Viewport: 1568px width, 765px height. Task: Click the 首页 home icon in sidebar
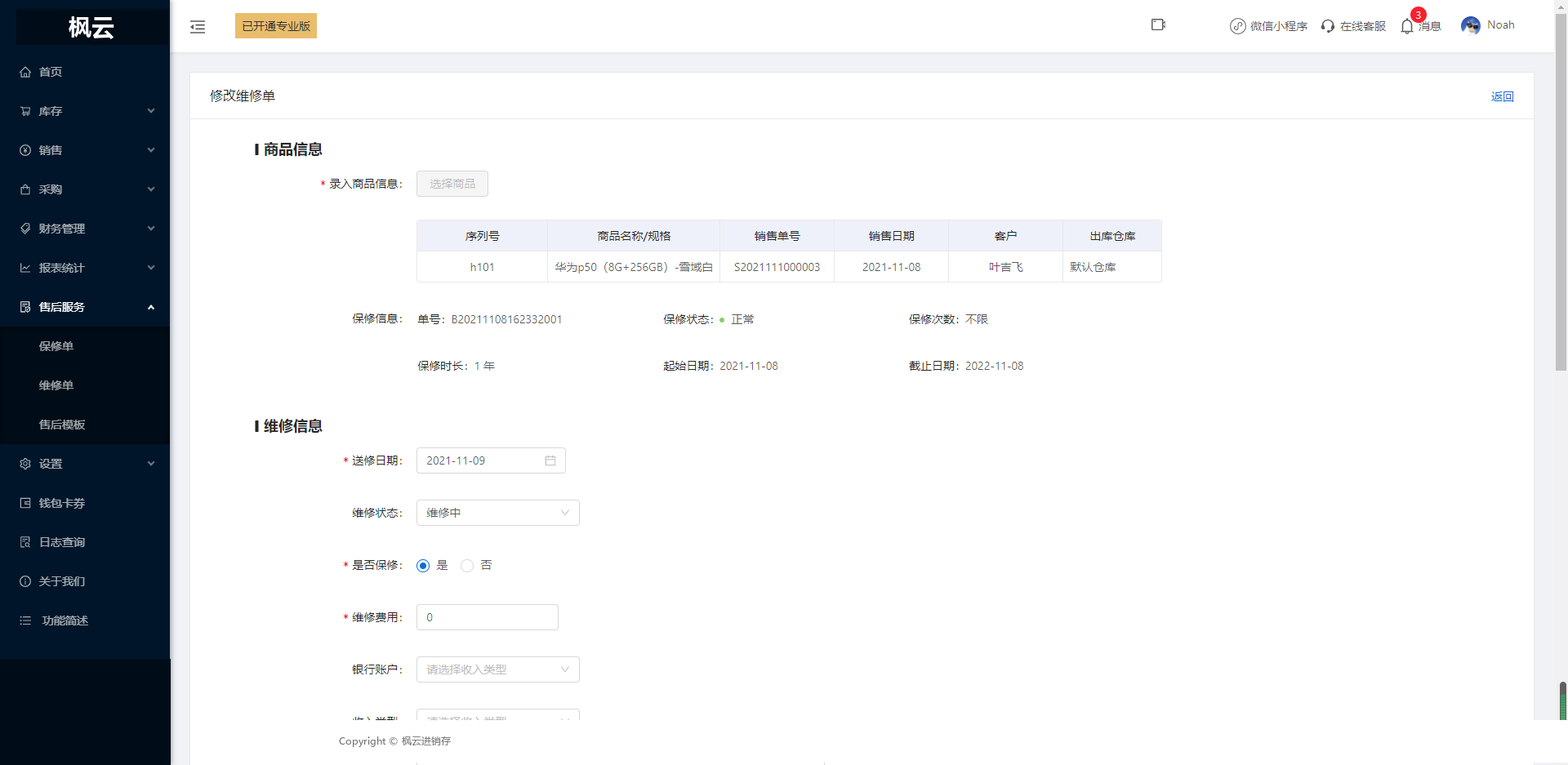point(25,72)
